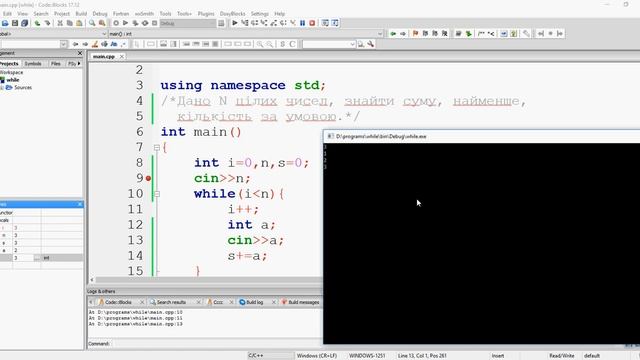Click the while.exe console window title bar
Viewport: 640px width, 360px height.
[482, 136]
